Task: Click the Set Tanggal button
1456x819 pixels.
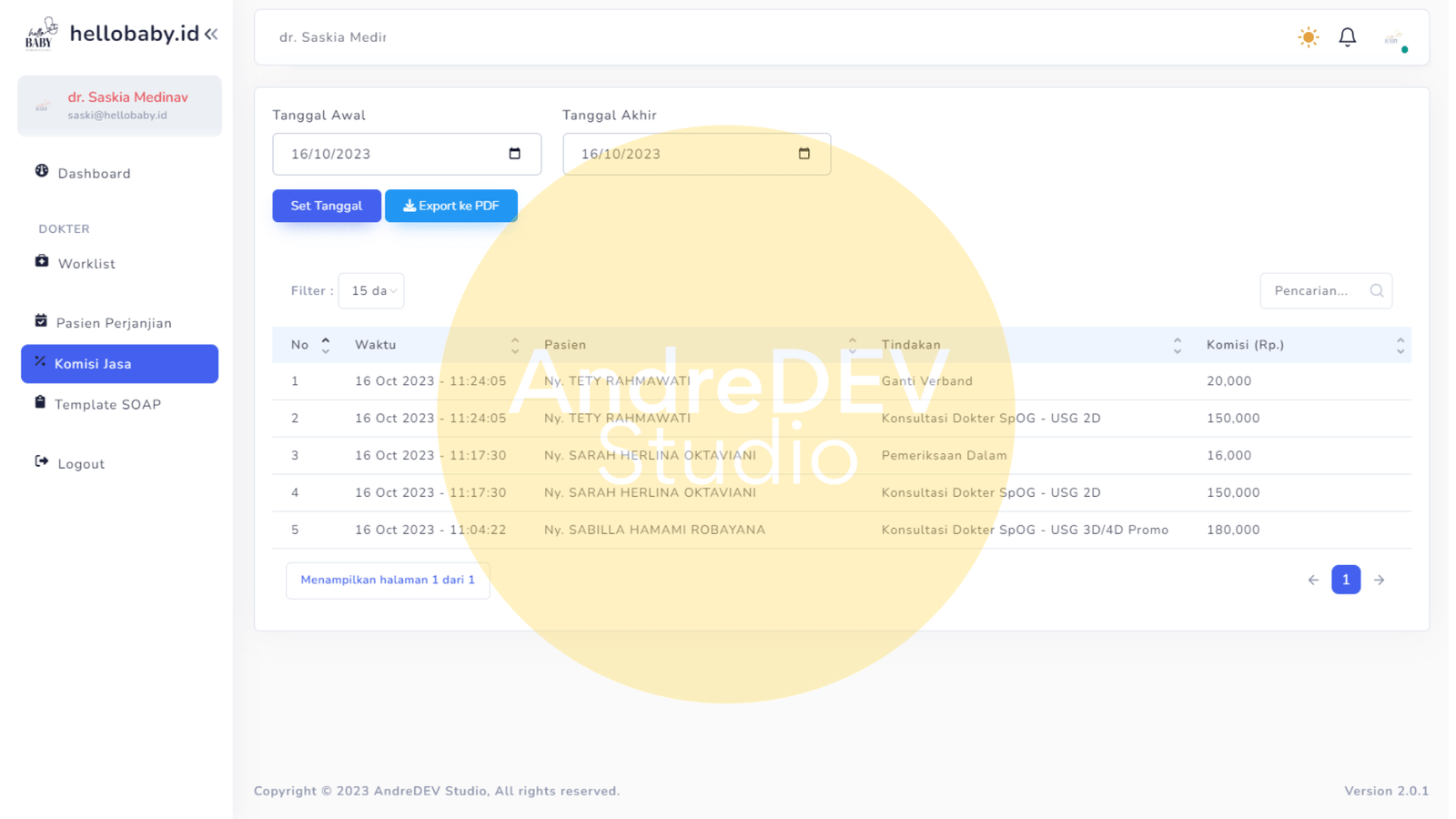Action: [326, 206]
